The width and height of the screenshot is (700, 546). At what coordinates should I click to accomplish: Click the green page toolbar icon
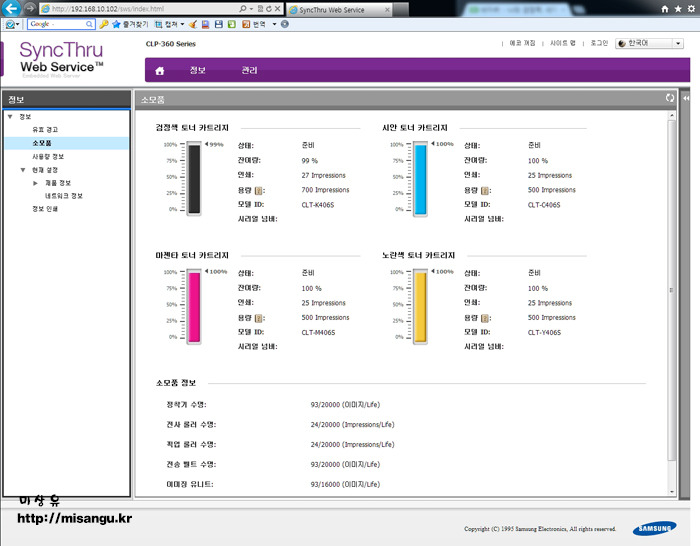(x=232, y=24)
